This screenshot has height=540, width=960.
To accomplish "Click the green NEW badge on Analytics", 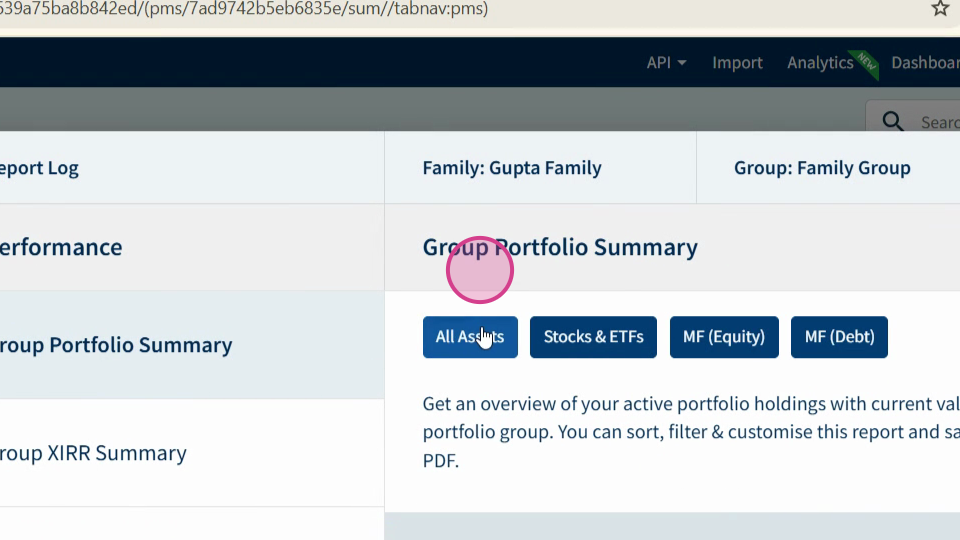I will coord(866,62).
